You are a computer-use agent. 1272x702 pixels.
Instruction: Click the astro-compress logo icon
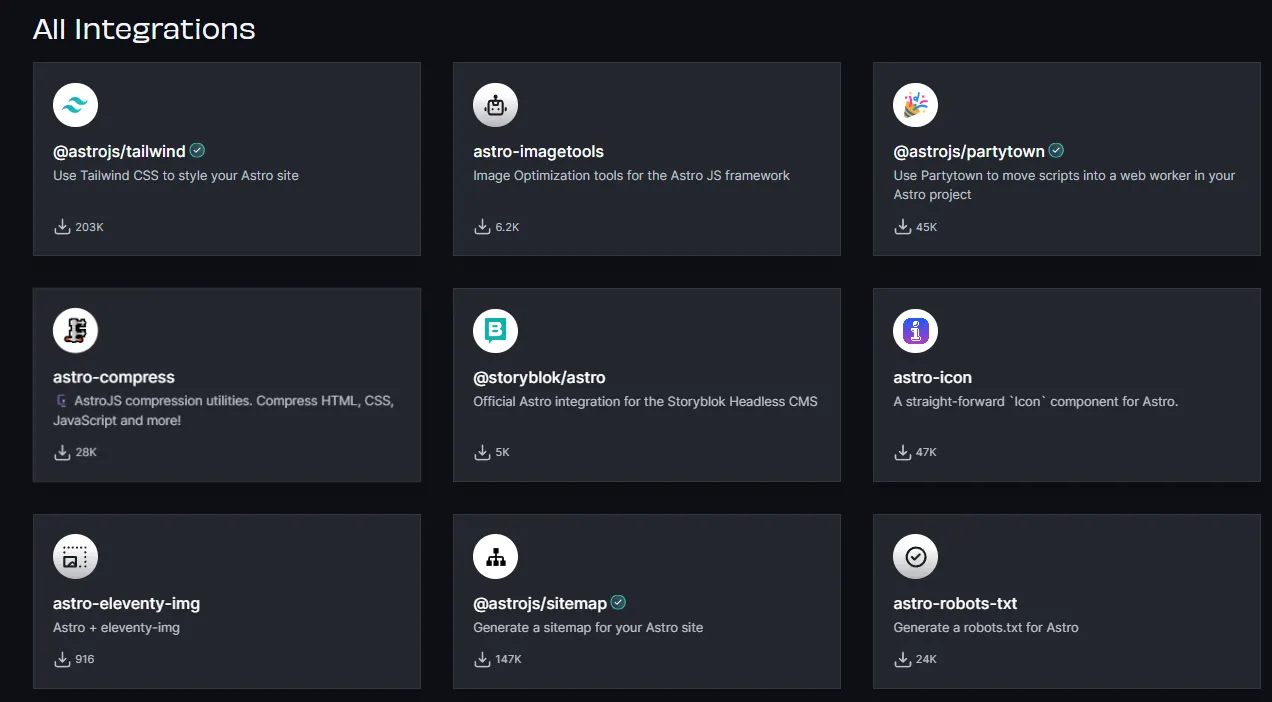click(x=75, y=331)
